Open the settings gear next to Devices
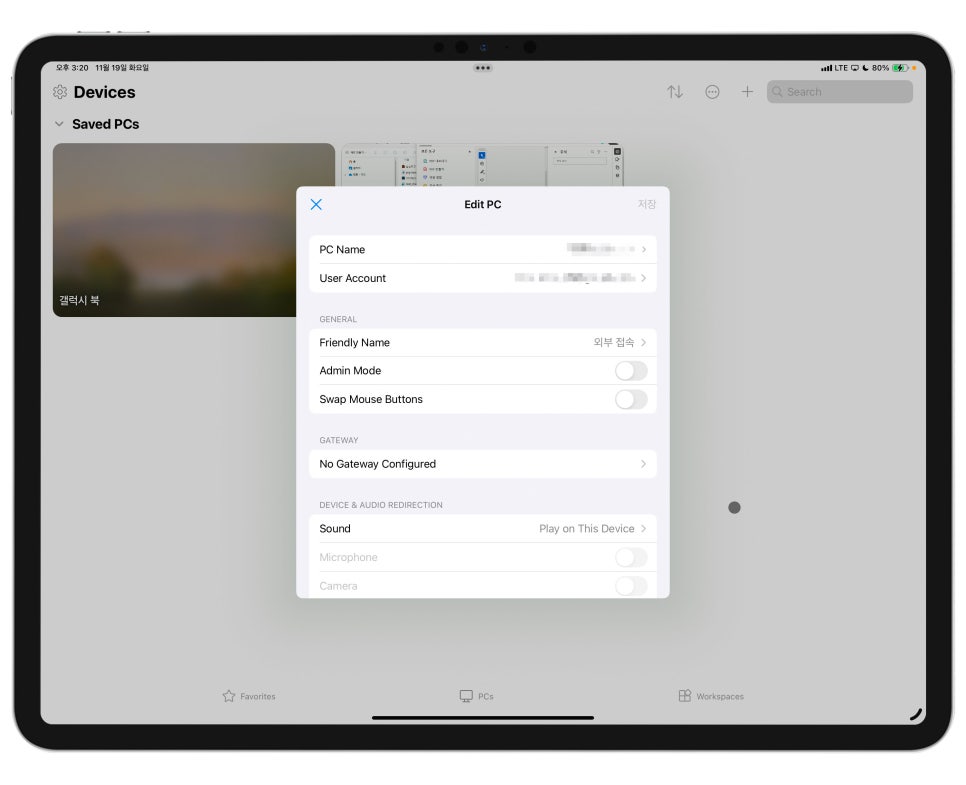The width and height of the screenshot is (966, 785). point(60,92)
